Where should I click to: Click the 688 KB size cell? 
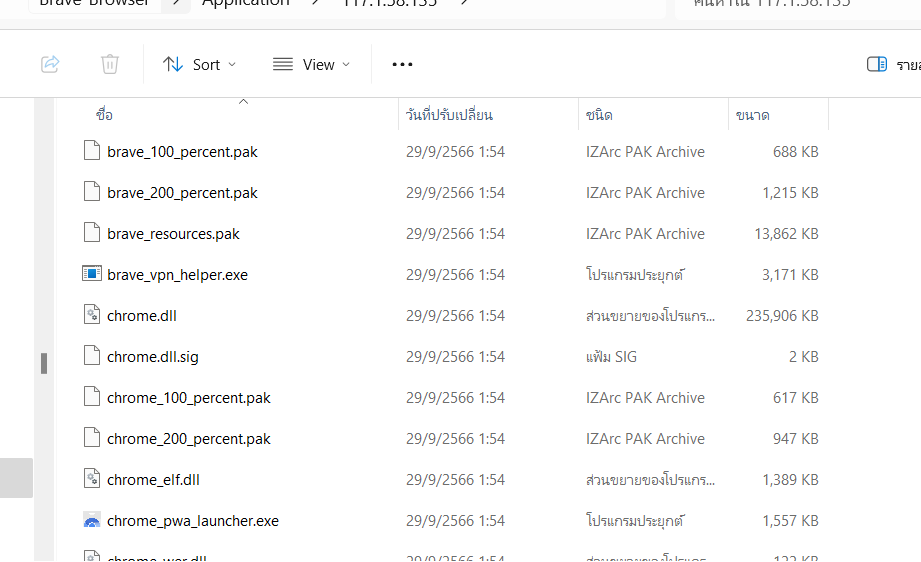(795, 152)
